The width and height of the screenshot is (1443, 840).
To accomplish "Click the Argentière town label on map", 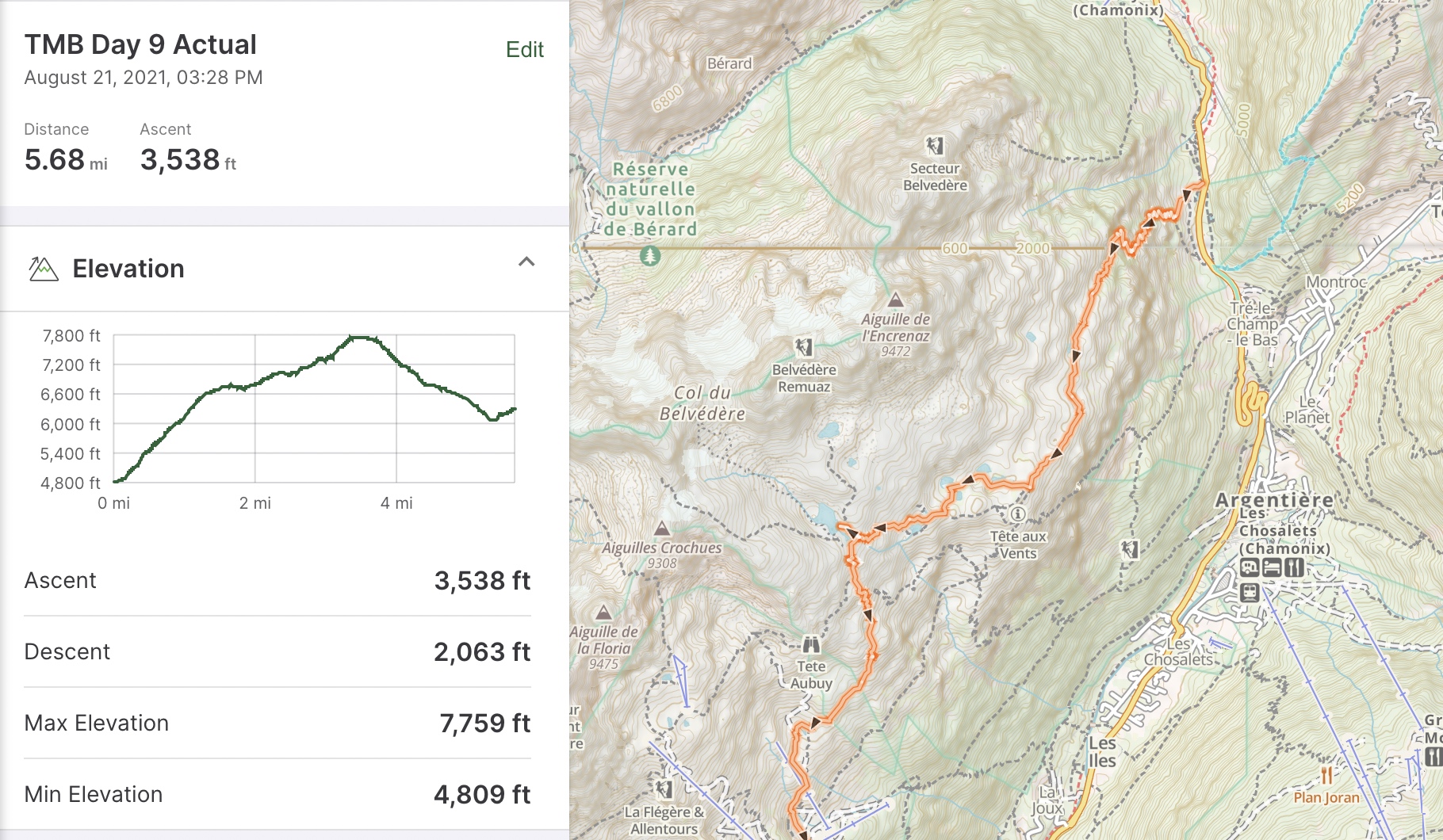I will 1274,500.
